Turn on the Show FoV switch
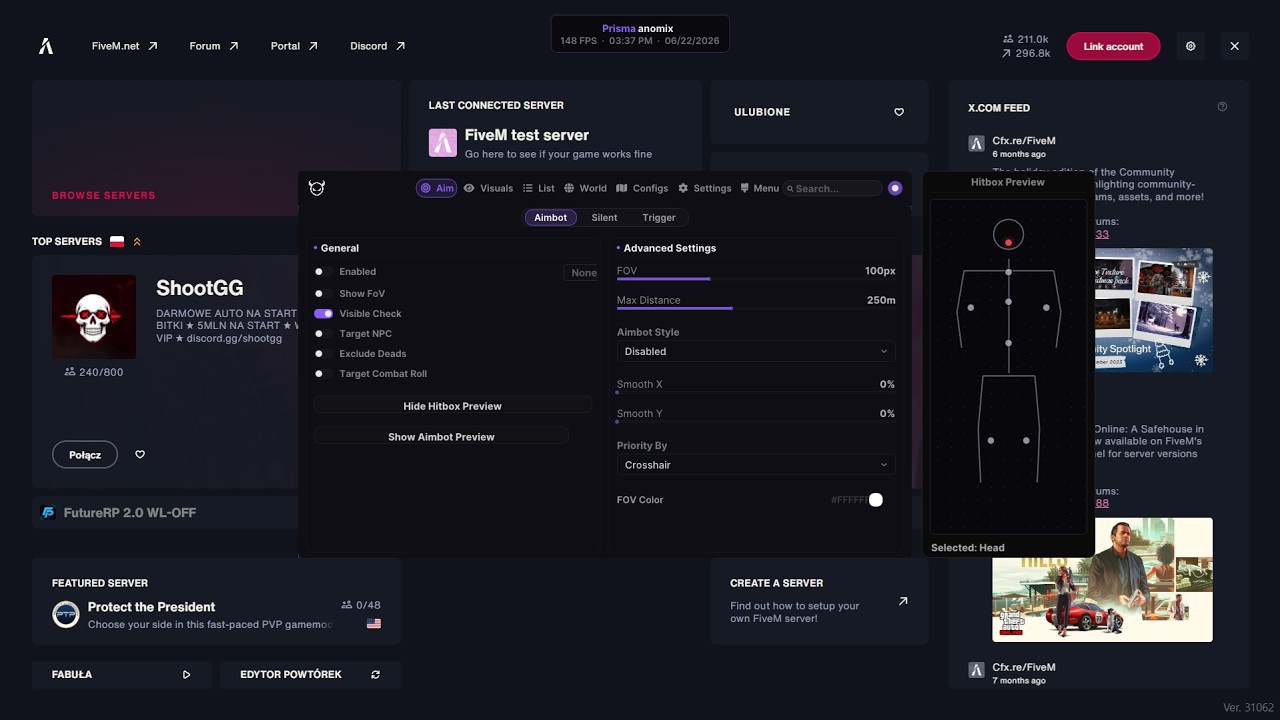 click(323, 294)
